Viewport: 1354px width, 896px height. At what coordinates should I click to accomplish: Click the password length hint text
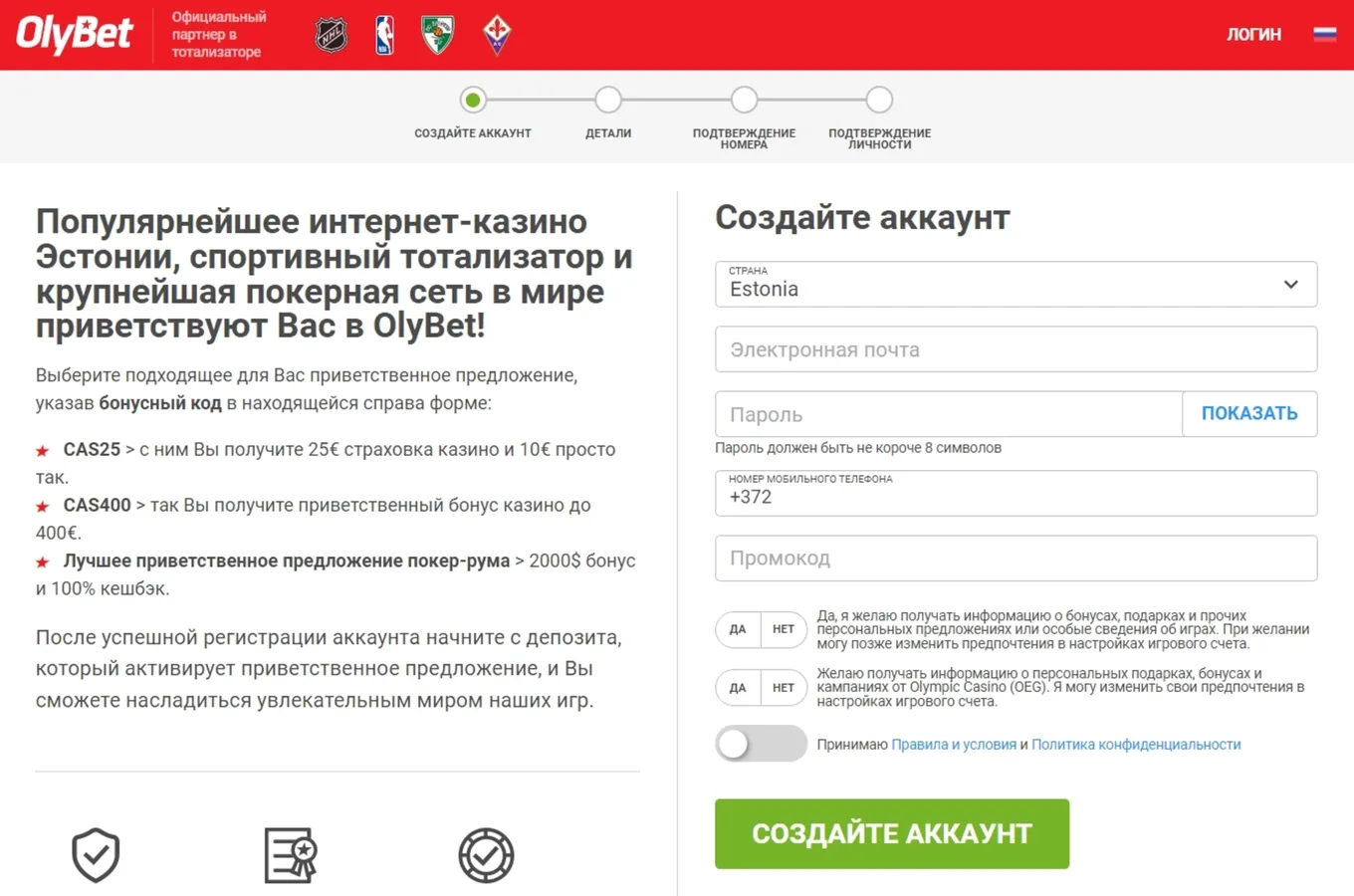(858, 448)
